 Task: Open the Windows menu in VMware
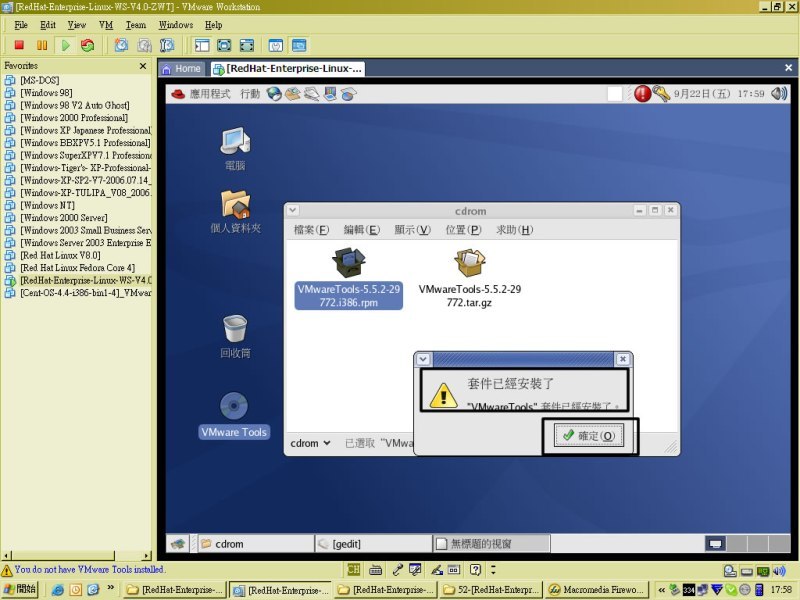[176, 24]
